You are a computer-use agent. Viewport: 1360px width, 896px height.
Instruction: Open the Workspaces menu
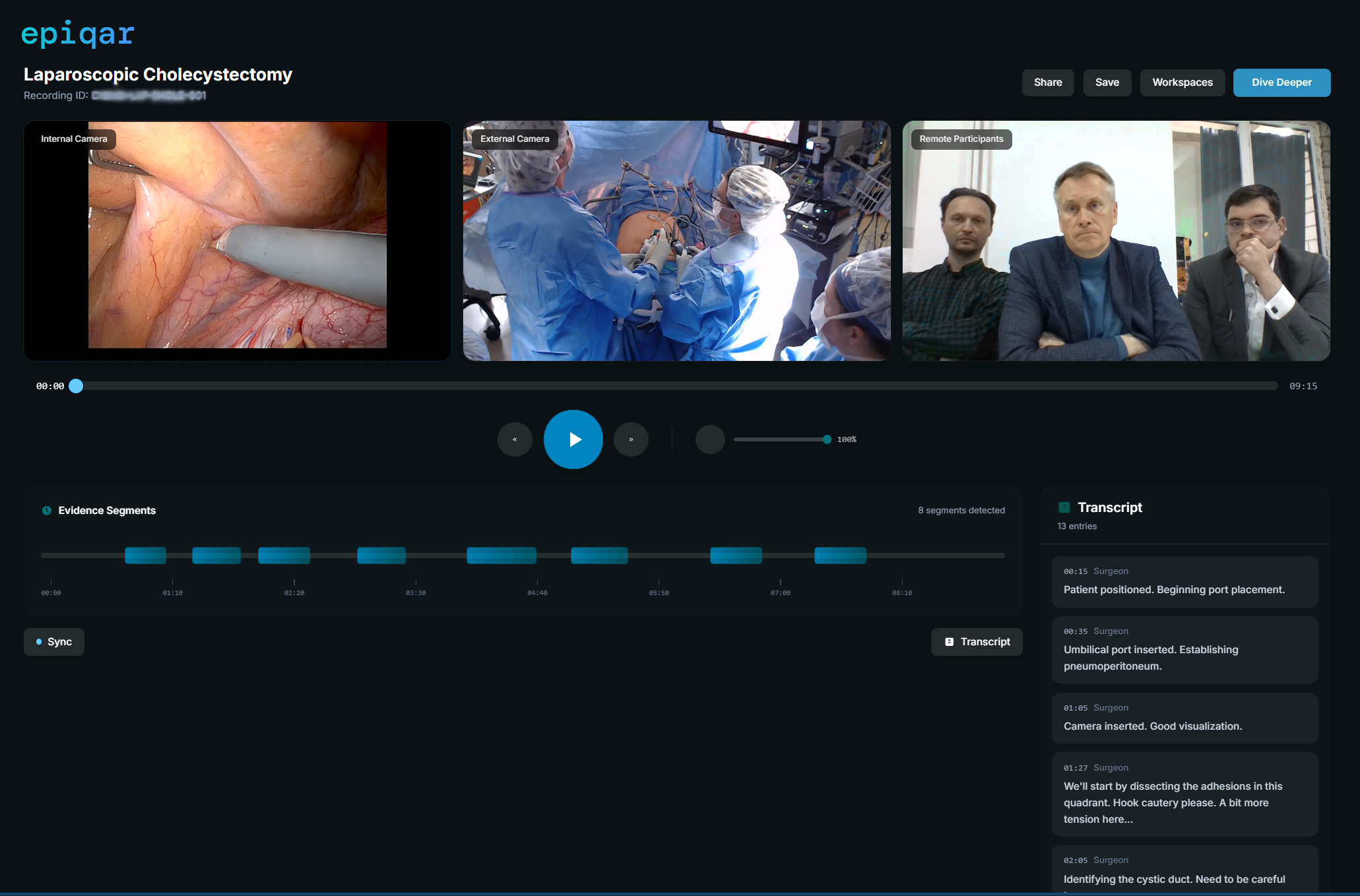tap(1182, 82)
